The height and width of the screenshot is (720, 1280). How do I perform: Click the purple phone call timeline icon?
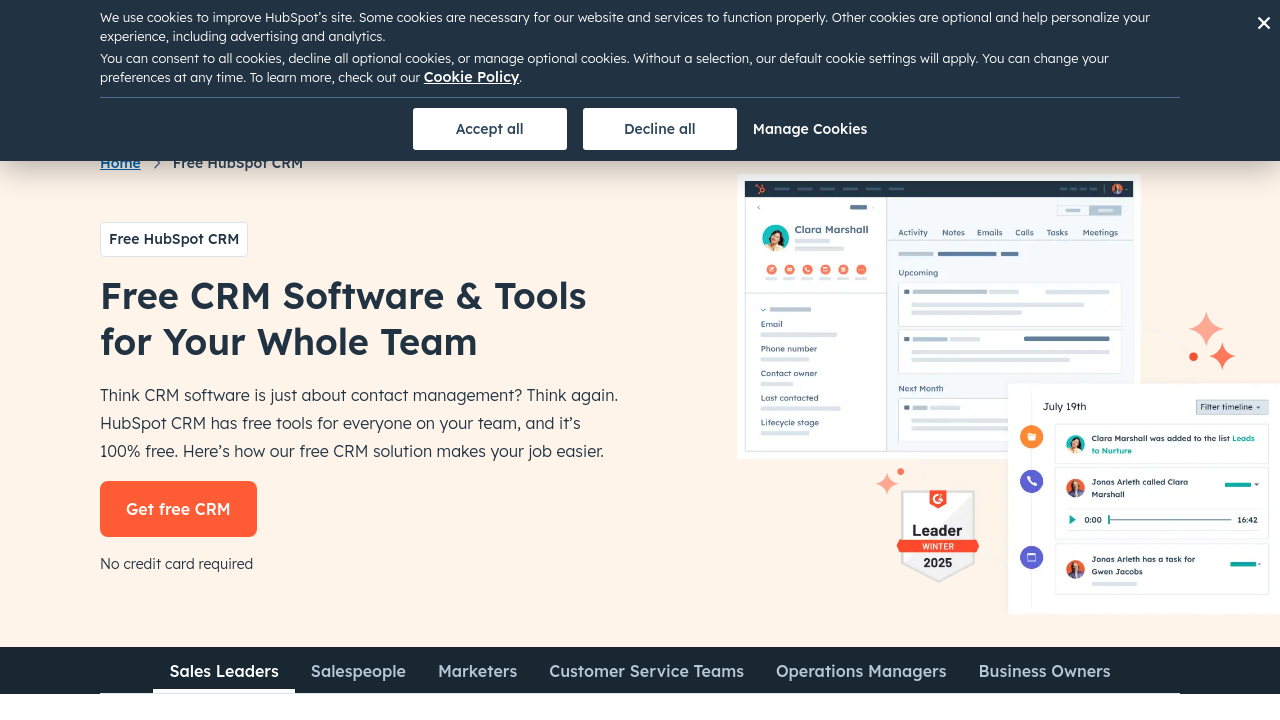[x=1031, y=481]
